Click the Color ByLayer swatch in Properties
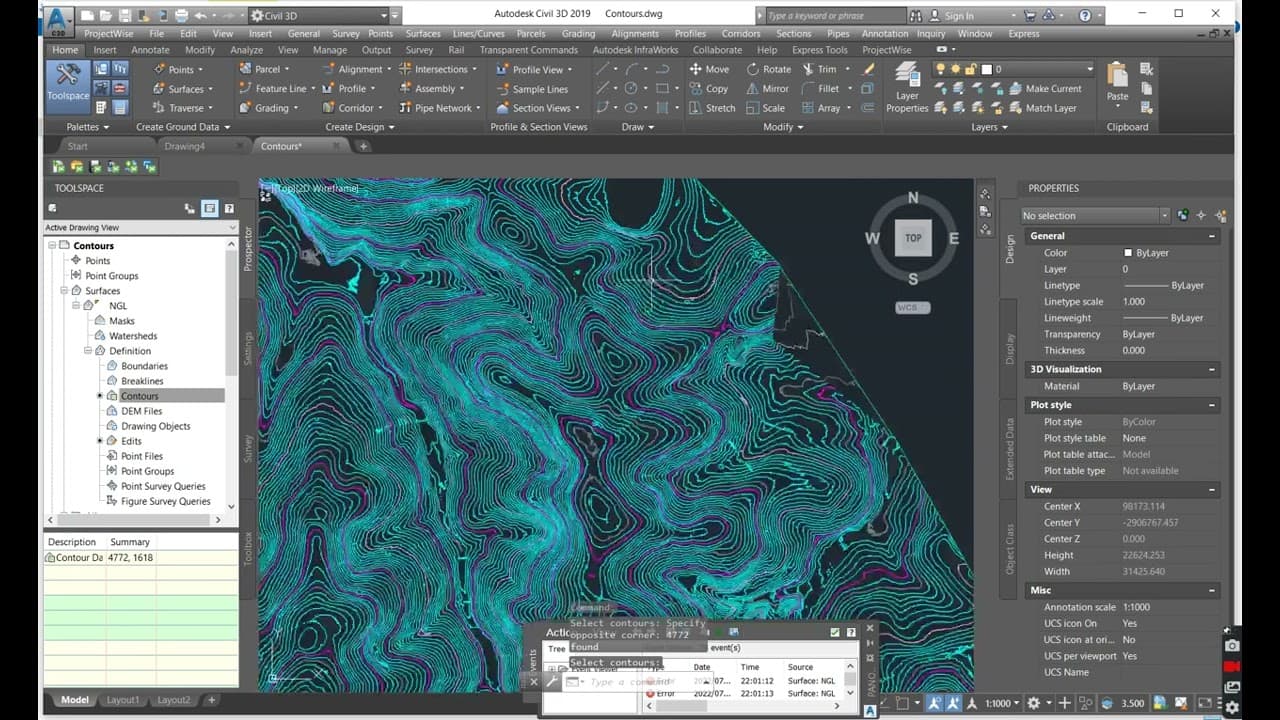 point(1128,253)
